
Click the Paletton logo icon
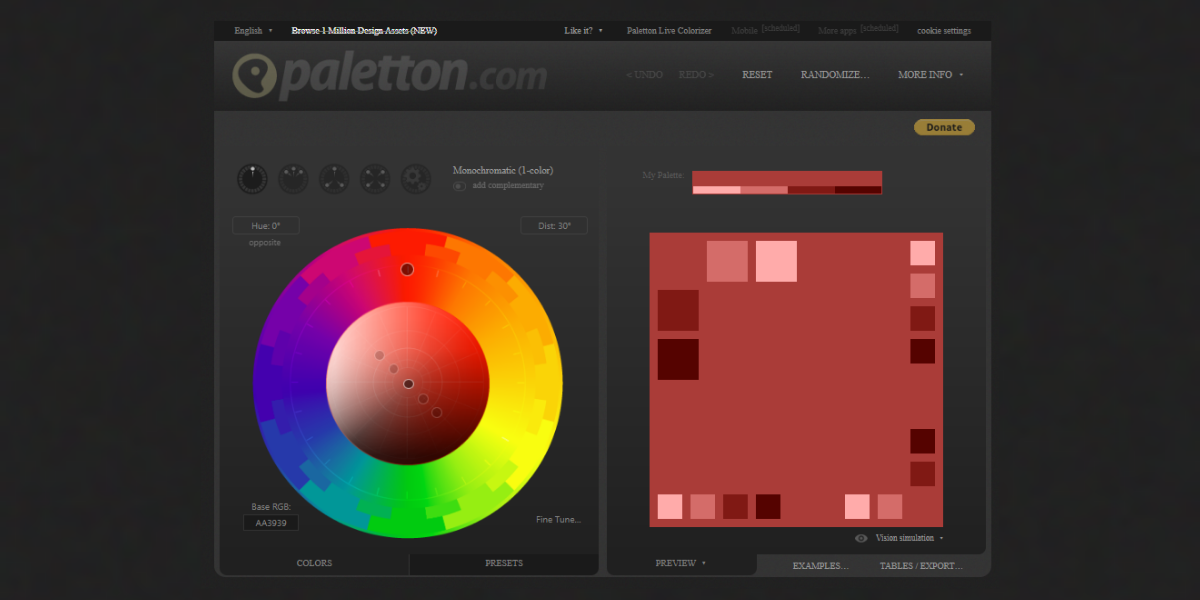pos(251,76)
